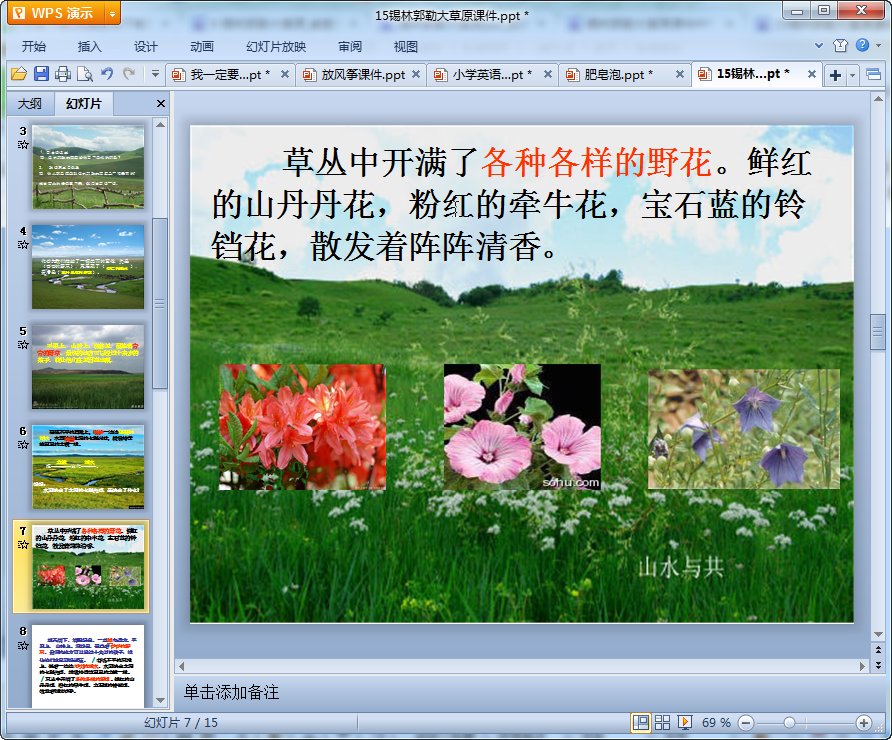Open Print Preview icon
892x740 pixels.
click(x=85, y=75)
